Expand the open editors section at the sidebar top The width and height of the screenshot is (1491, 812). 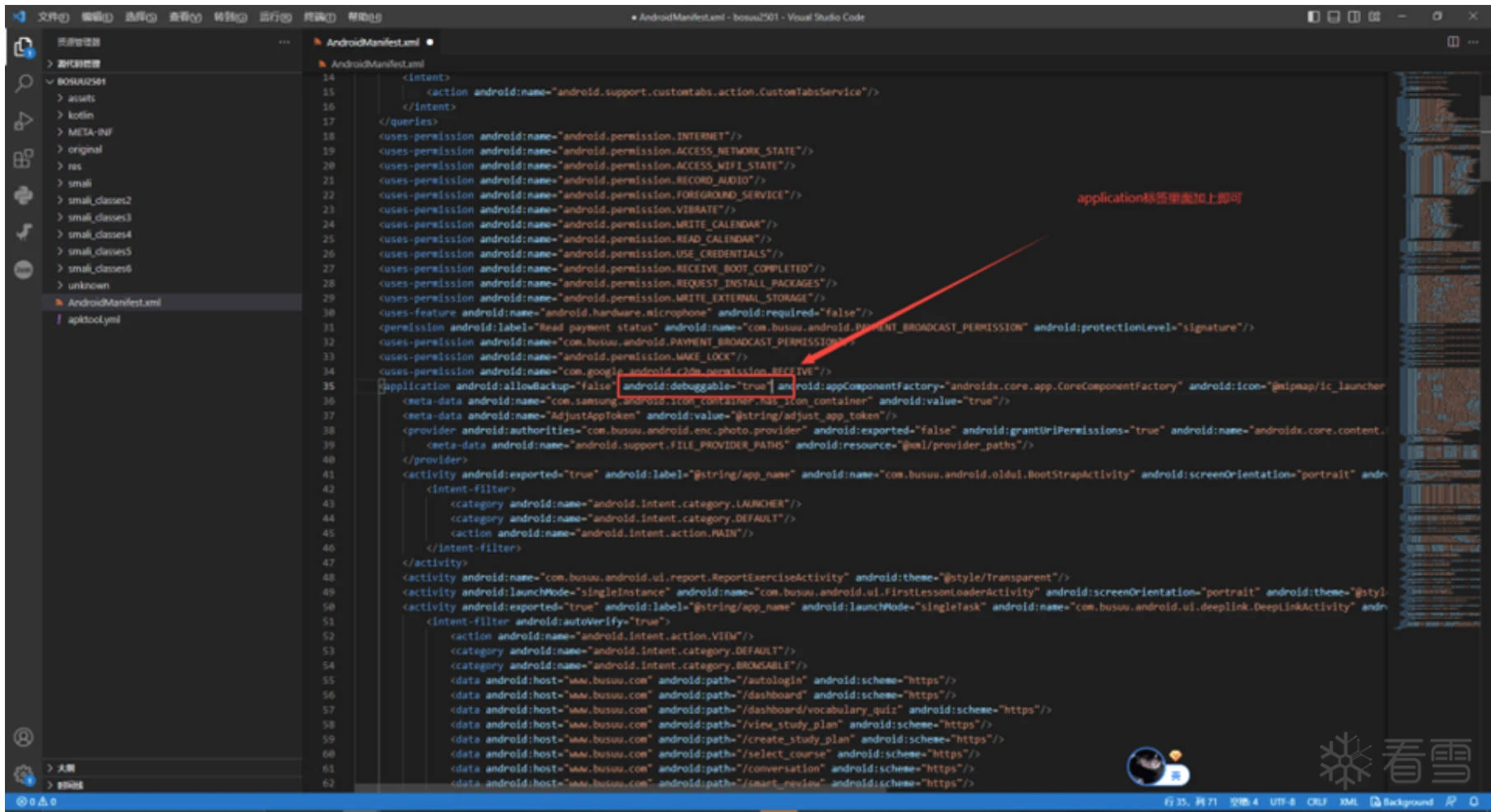pos(173,63)
